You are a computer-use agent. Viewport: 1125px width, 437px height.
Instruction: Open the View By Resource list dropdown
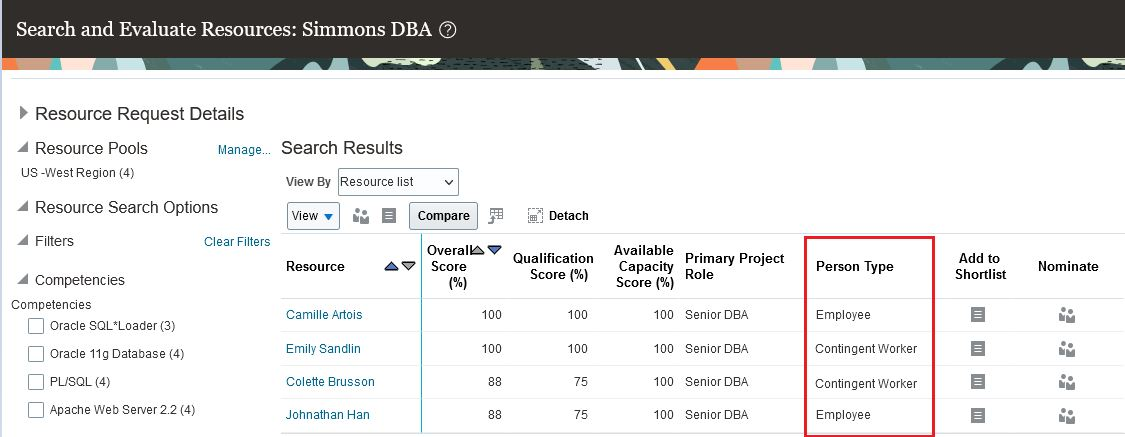point(398,182)
